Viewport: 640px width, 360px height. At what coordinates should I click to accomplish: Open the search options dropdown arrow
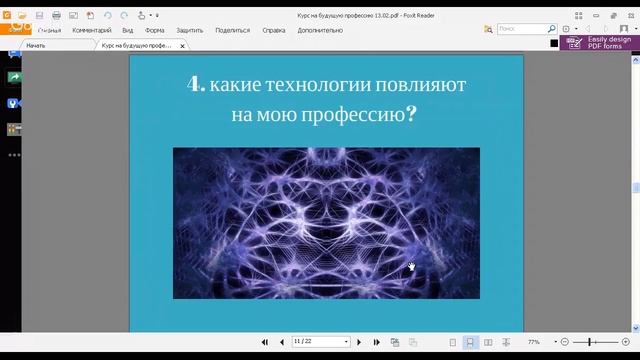point(576,29)
